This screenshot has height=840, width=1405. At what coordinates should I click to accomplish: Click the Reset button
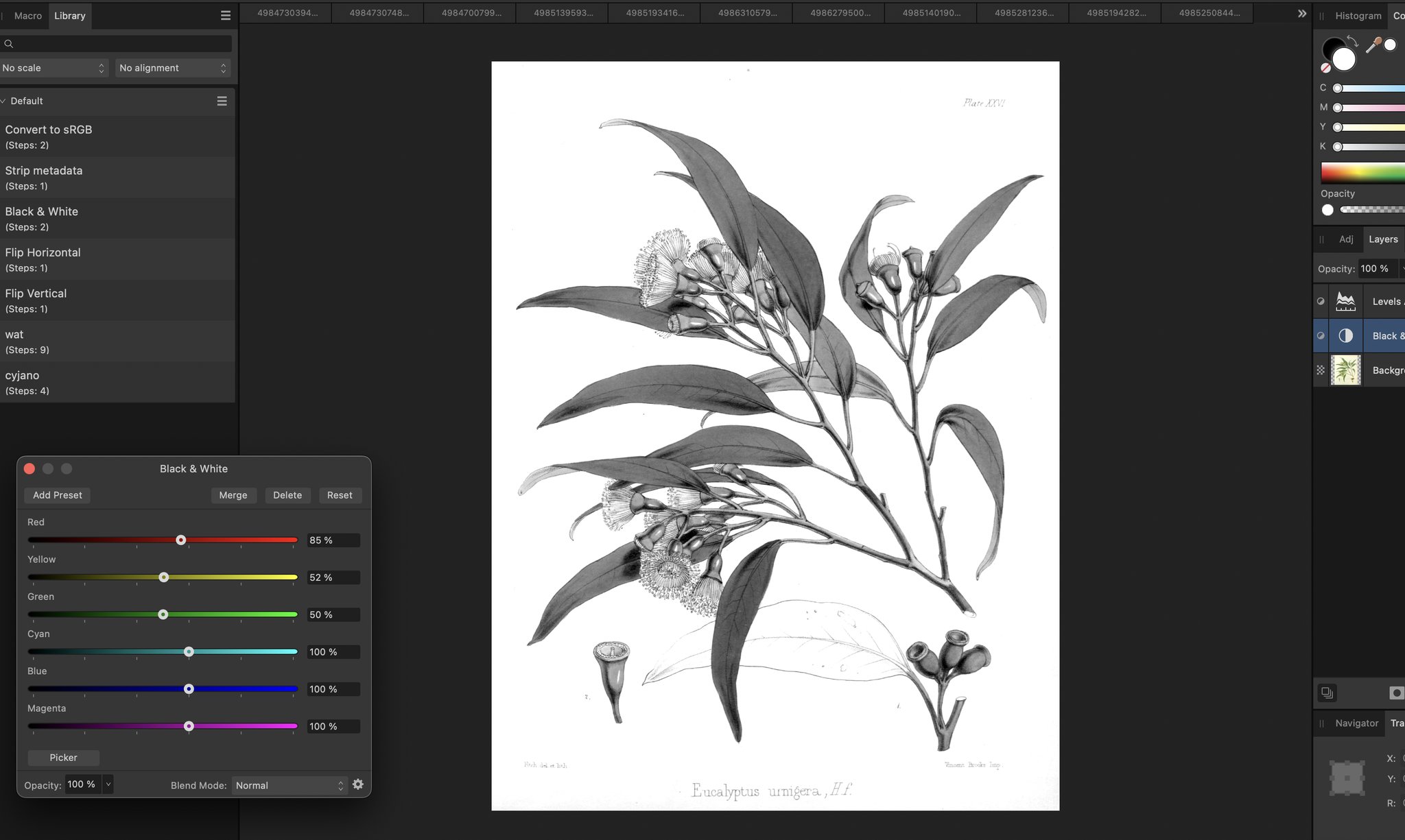tap(340, 495)
